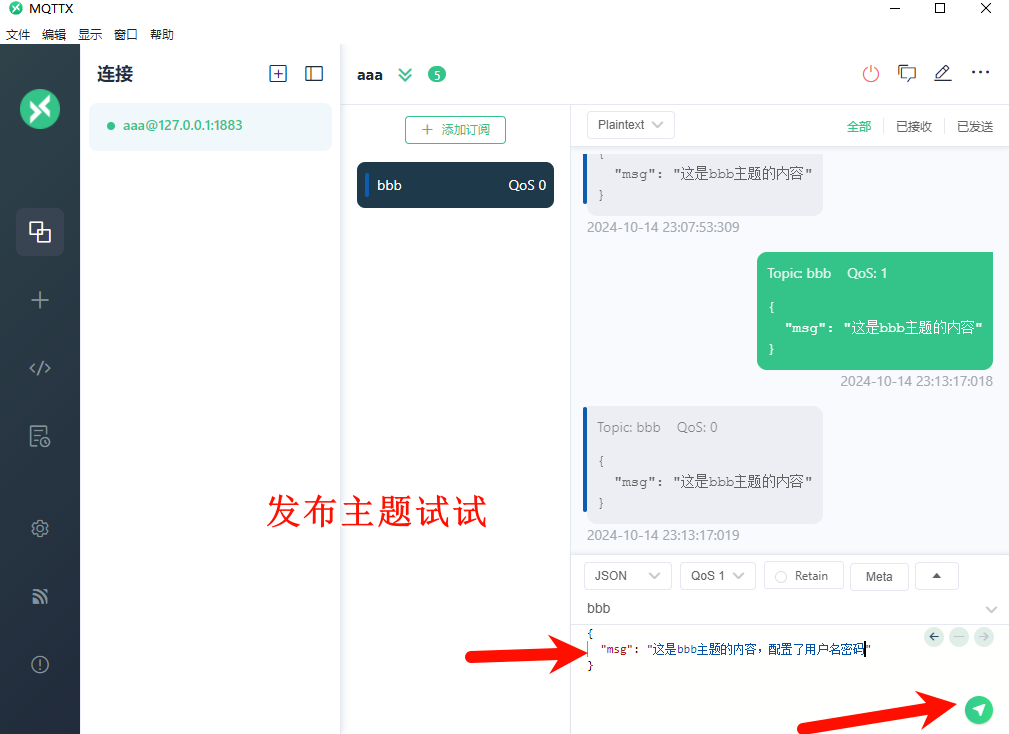Open the Plaintext format dropdown

click(x=631, y=125)
